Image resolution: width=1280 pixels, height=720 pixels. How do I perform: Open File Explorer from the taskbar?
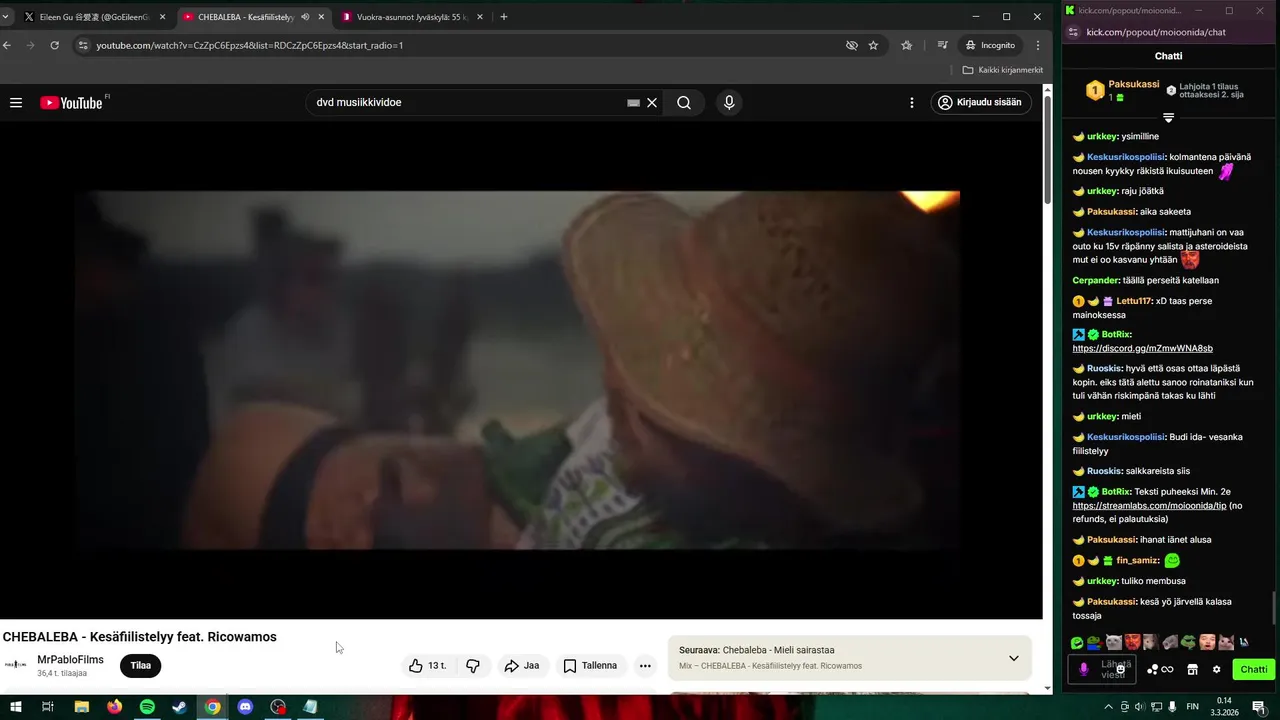(81, 707)
